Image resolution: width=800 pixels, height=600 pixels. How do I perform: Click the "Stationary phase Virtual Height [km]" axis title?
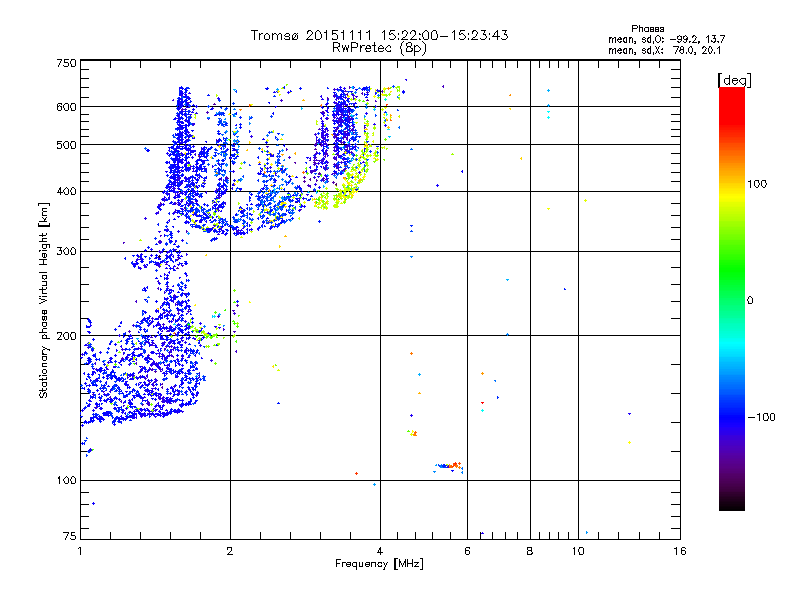44,301
